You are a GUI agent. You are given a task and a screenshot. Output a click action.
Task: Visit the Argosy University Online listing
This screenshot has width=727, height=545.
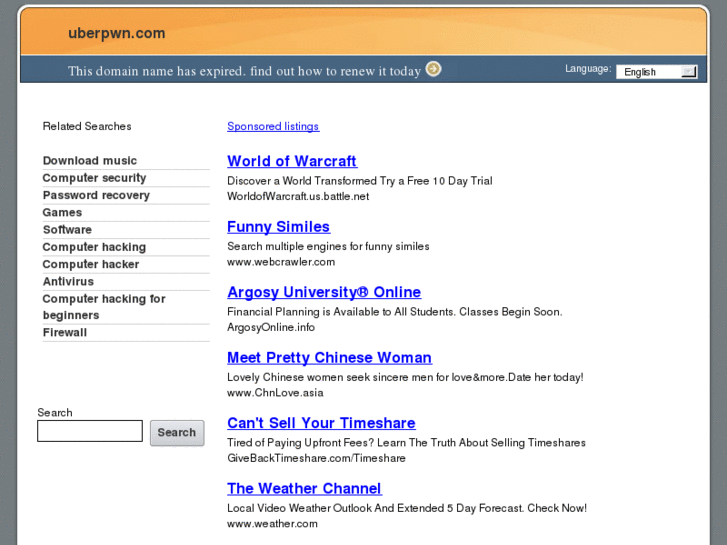[324, 292]
